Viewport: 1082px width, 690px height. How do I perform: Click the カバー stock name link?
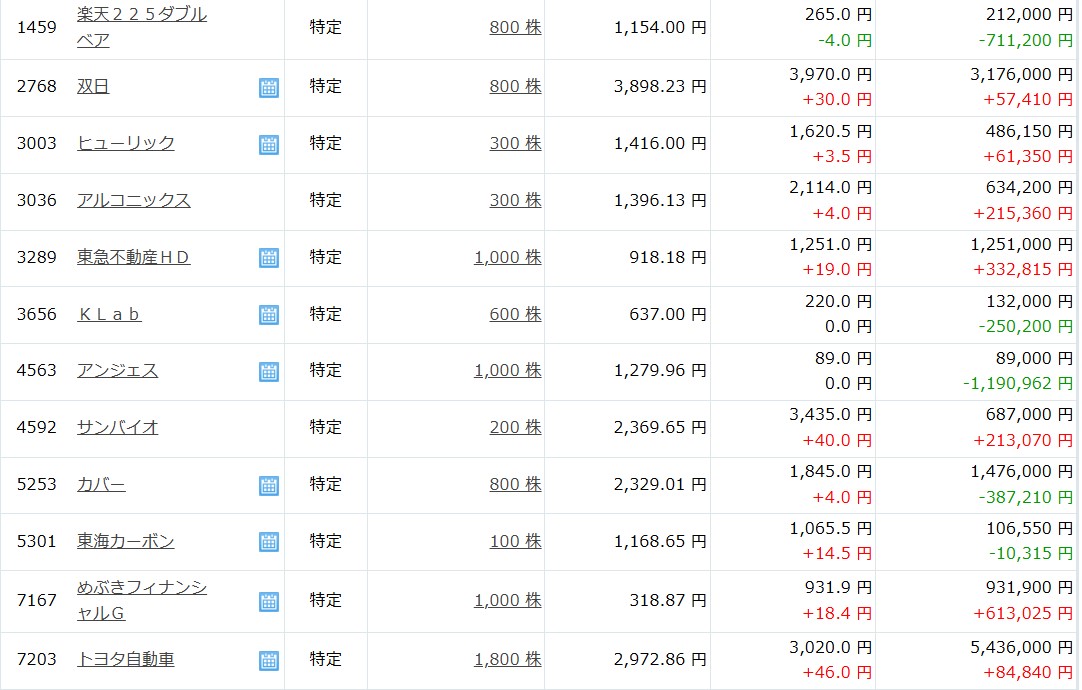[101, 484]
